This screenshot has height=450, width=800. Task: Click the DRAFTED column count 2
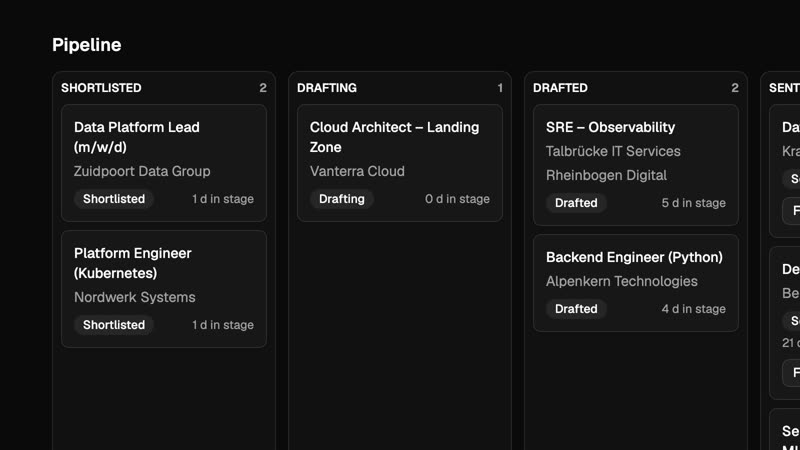pos(735,88)
